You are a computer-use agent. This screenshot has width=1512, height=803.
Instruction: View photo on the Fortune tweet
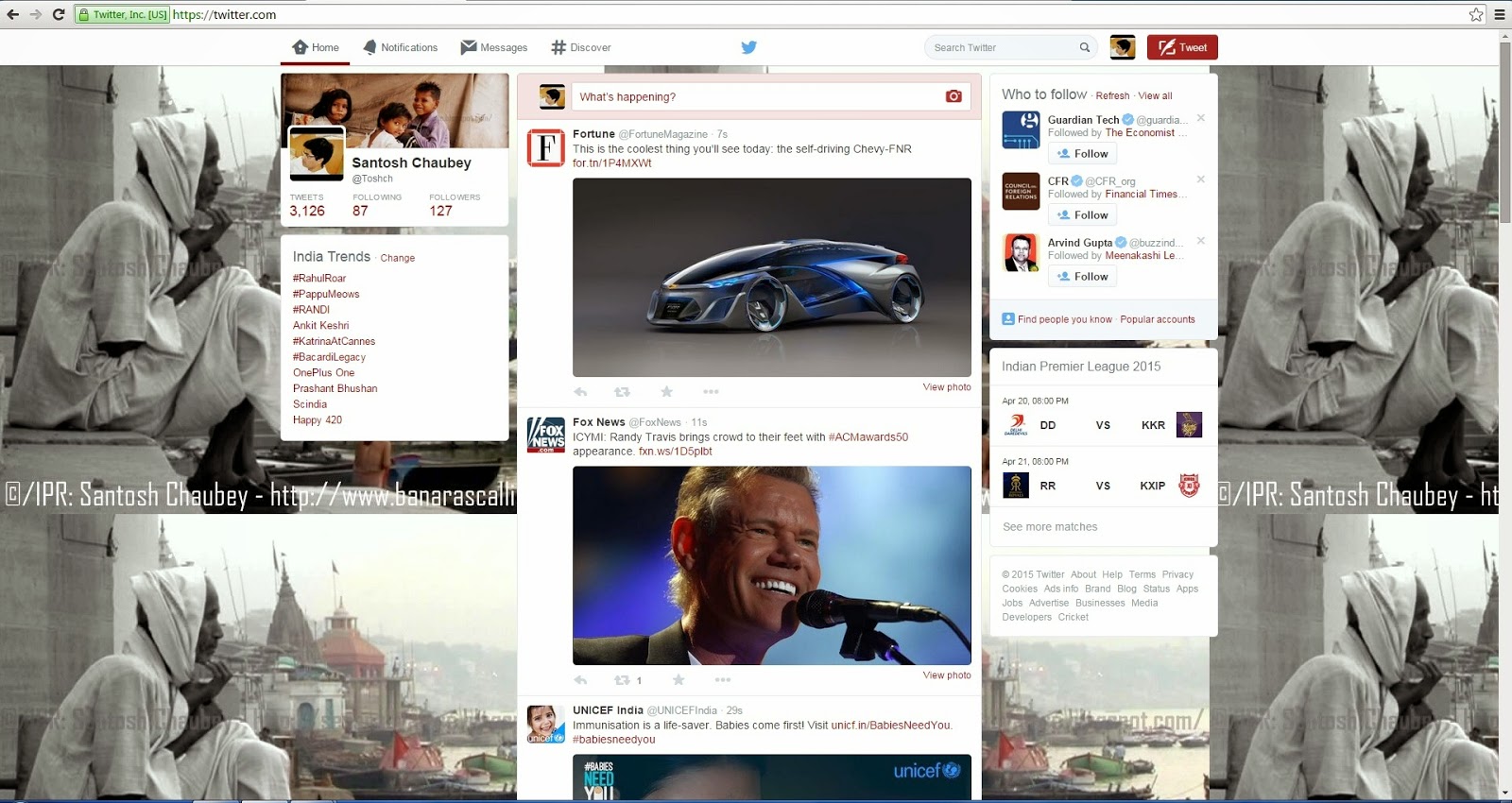(947, 387)
